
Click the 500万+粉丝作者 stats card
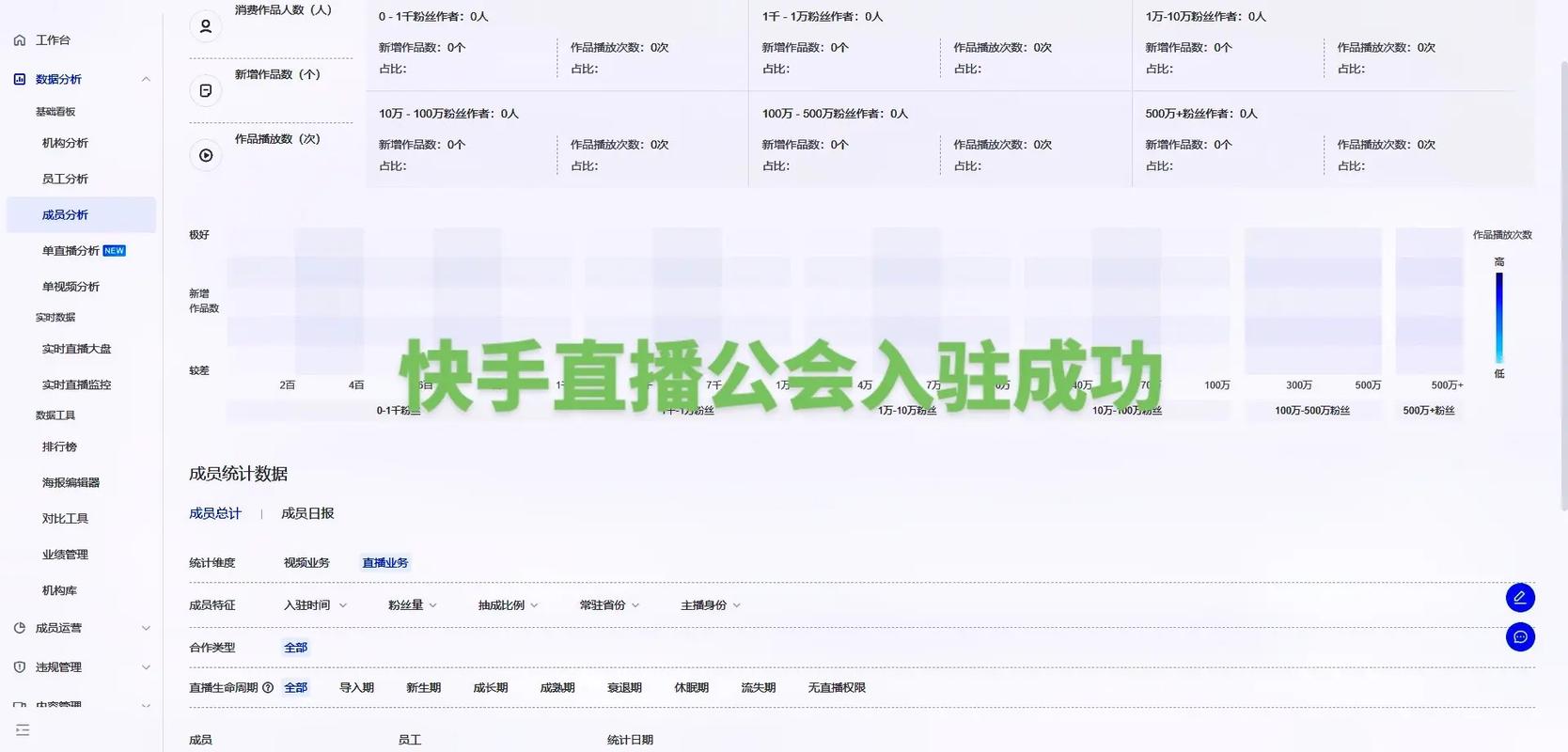click(x=1333, y=139)
